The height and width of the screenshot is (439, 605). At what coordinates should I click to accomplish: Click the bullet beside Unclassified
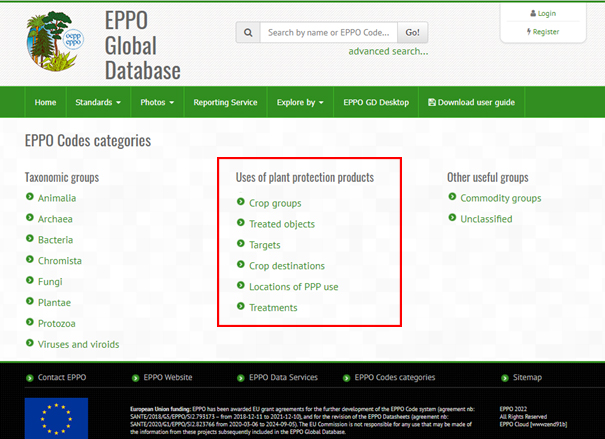click(452, 218)
